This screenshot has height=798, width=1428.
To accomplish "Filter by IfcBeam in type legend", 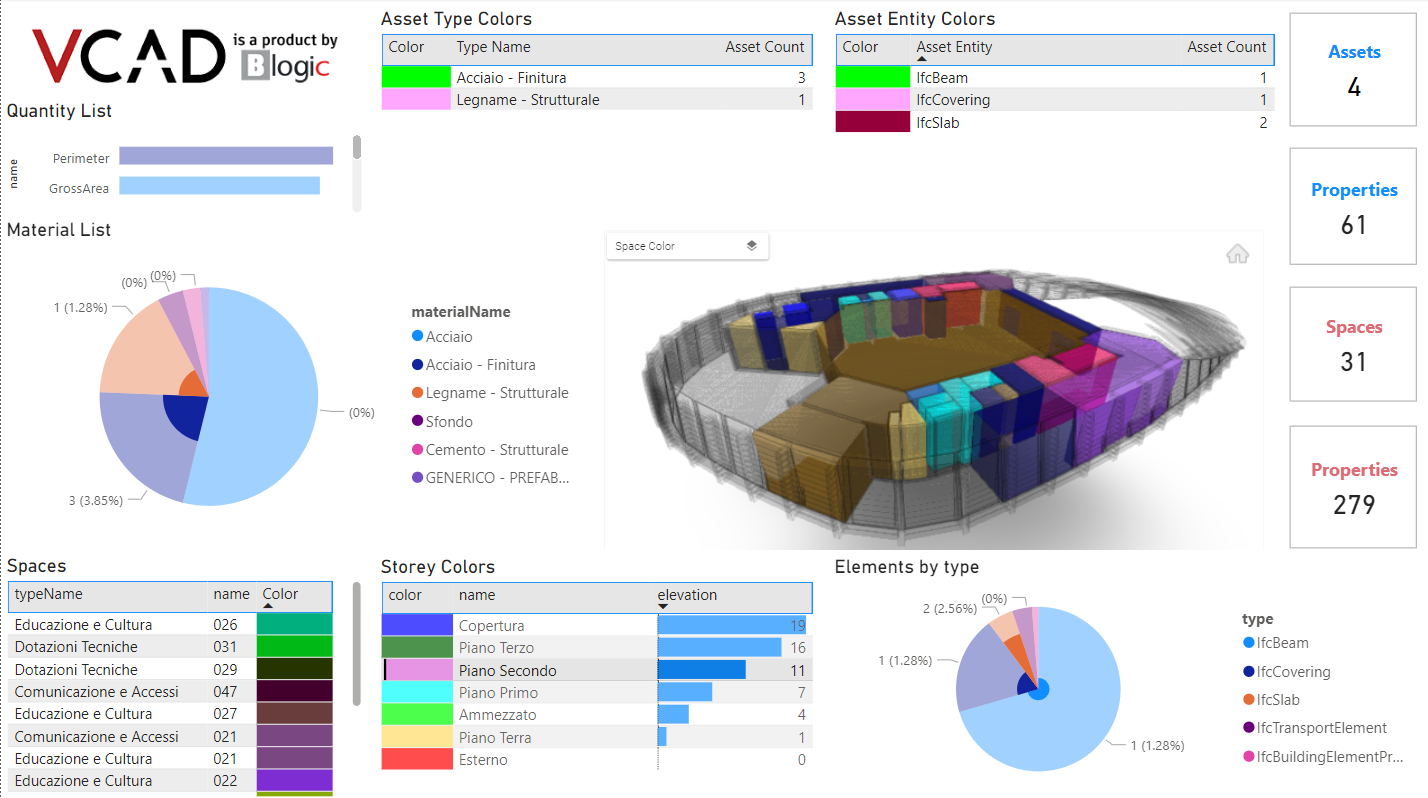I will pyautogui.click(x=1275, y=643).
